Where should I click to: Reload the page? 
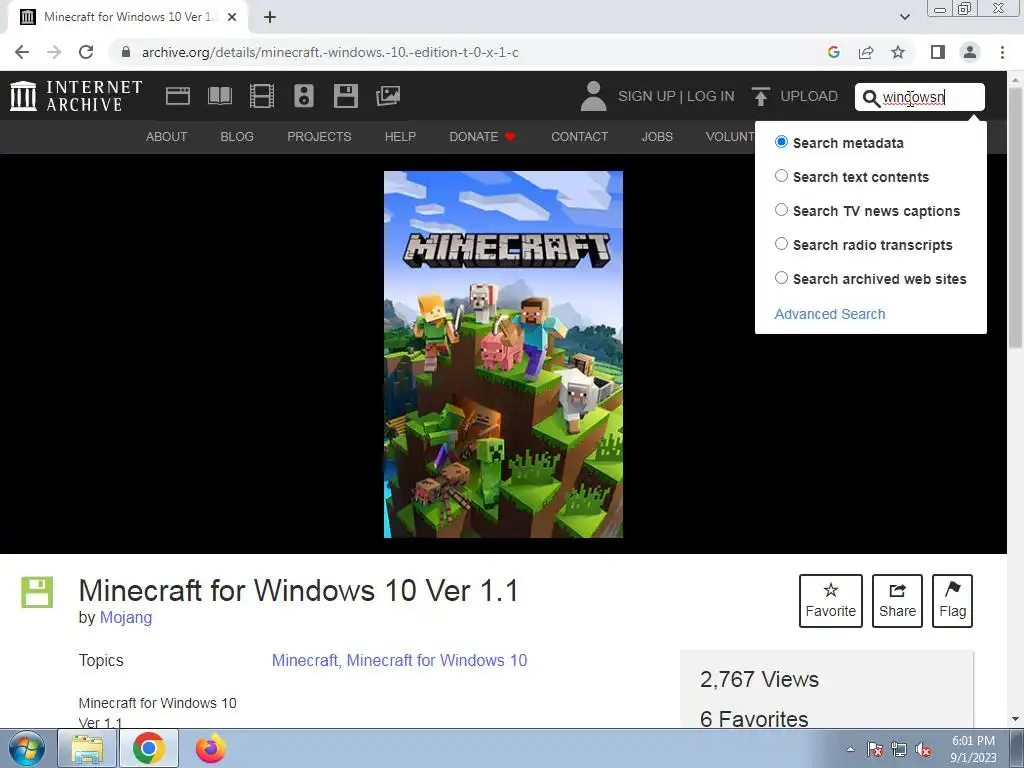(x=86, y=52)
